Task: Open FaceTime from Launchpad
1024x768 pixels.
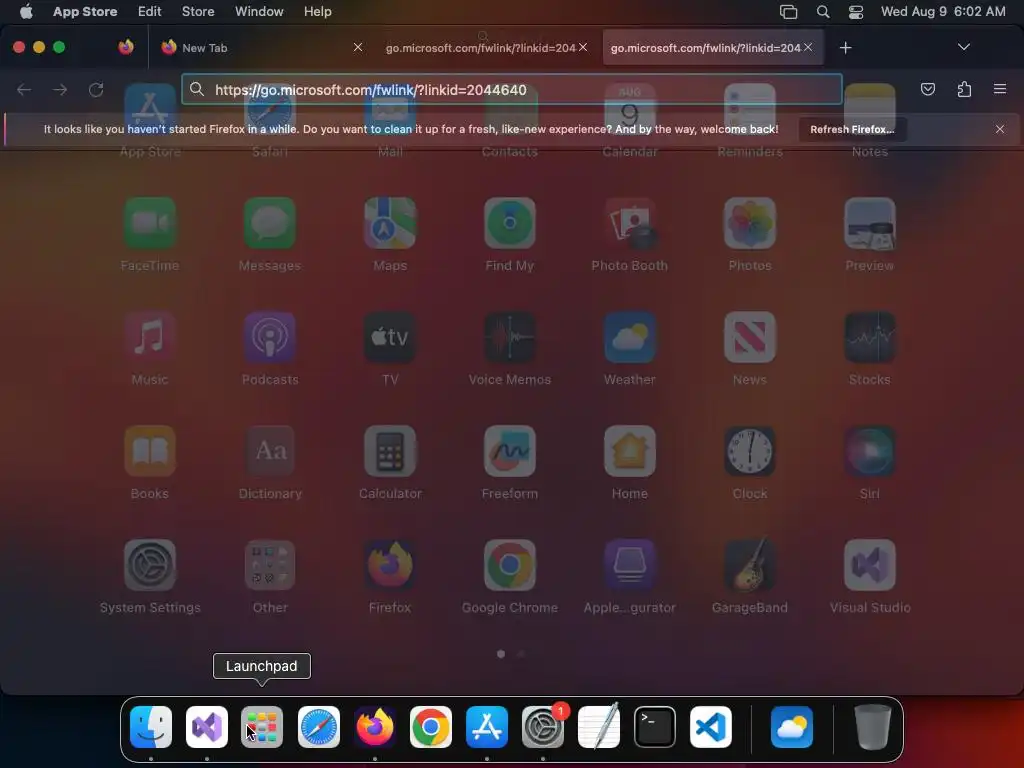Action: [x=150, y=223]
